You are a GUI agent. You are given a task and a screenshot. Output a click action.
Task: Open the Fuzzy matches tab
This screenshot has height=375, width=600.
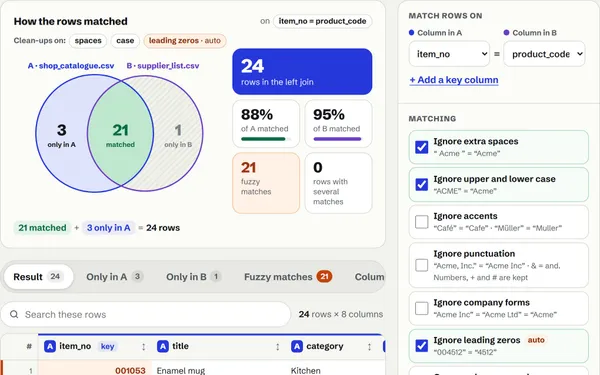[x=288, y=277]
